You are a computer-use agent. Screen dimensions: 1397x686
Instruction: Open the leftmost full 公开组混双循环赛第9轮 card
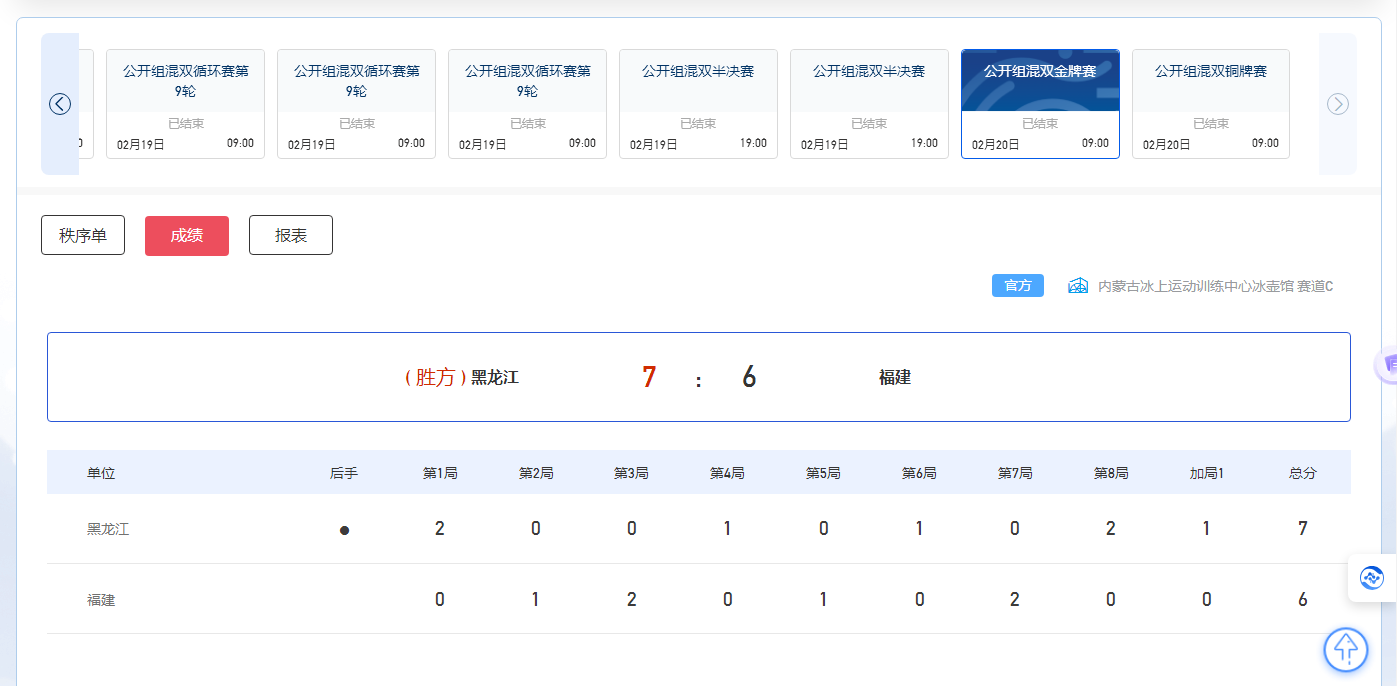point(186,104)
